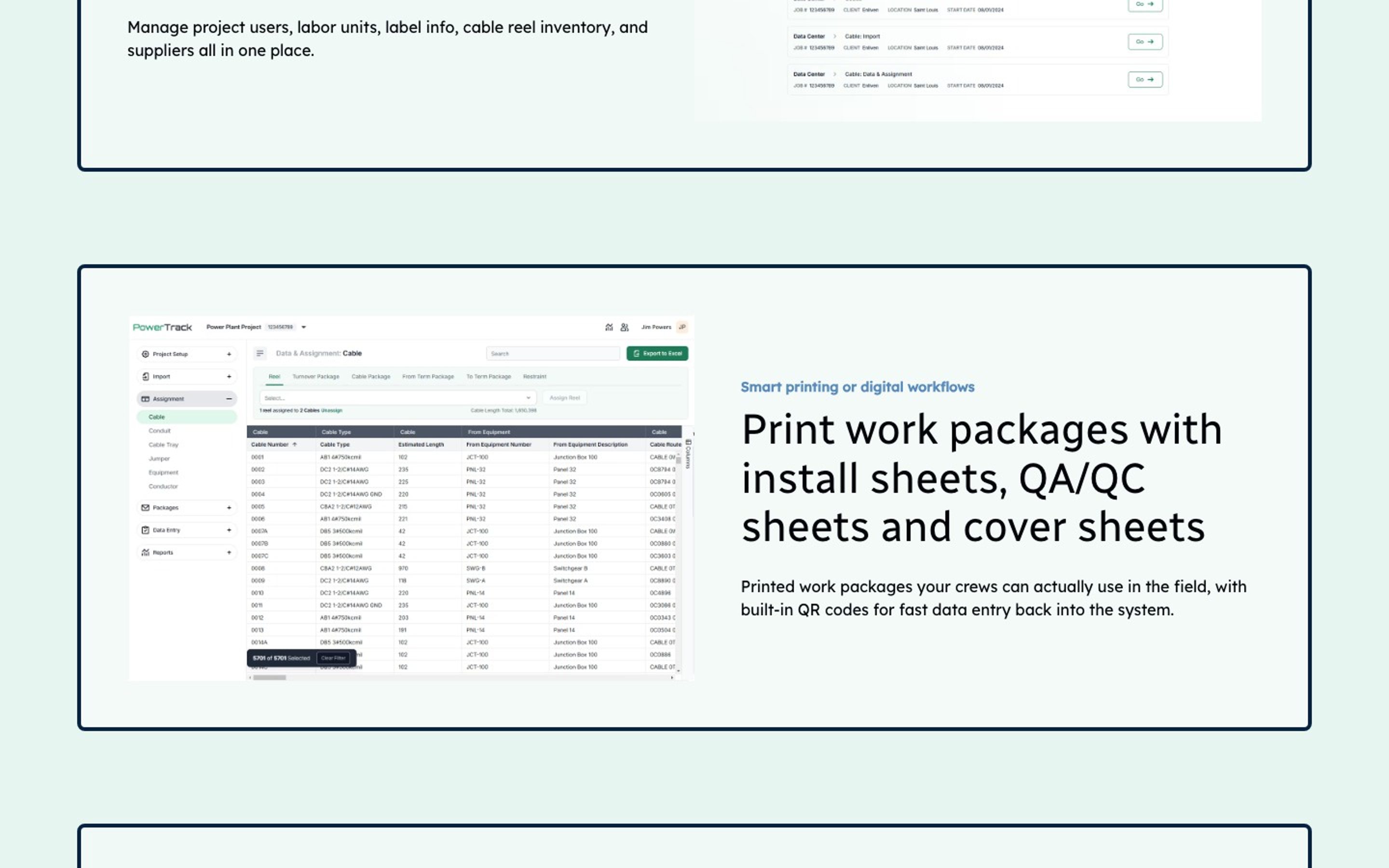Collapse the Assignment section minus sign
The height and width of the screenshot is (868, 1389).
coord(229,399)
